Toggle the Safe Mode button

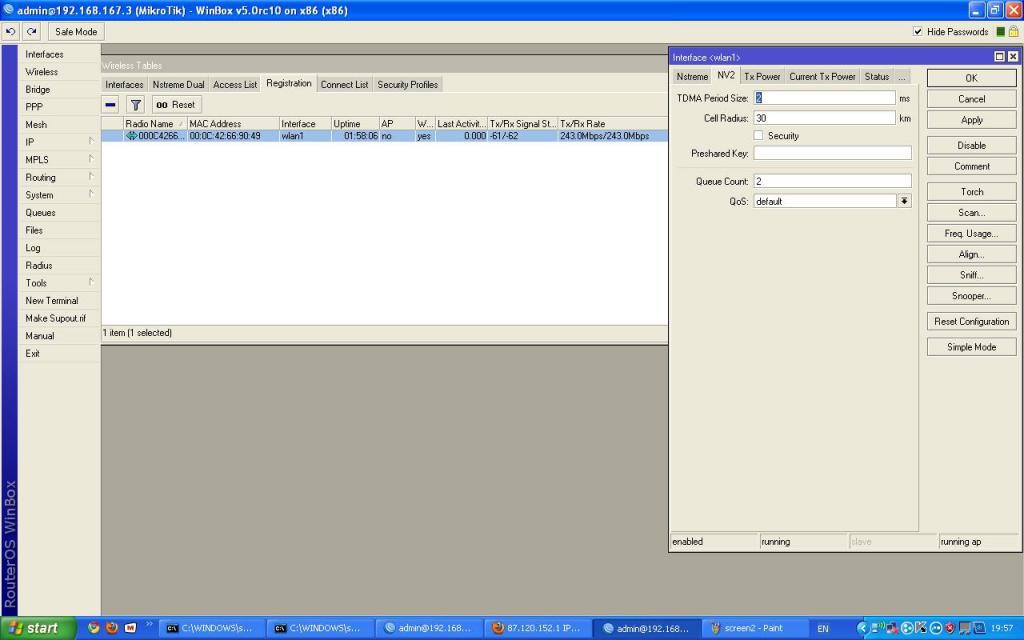click(76, 32)
